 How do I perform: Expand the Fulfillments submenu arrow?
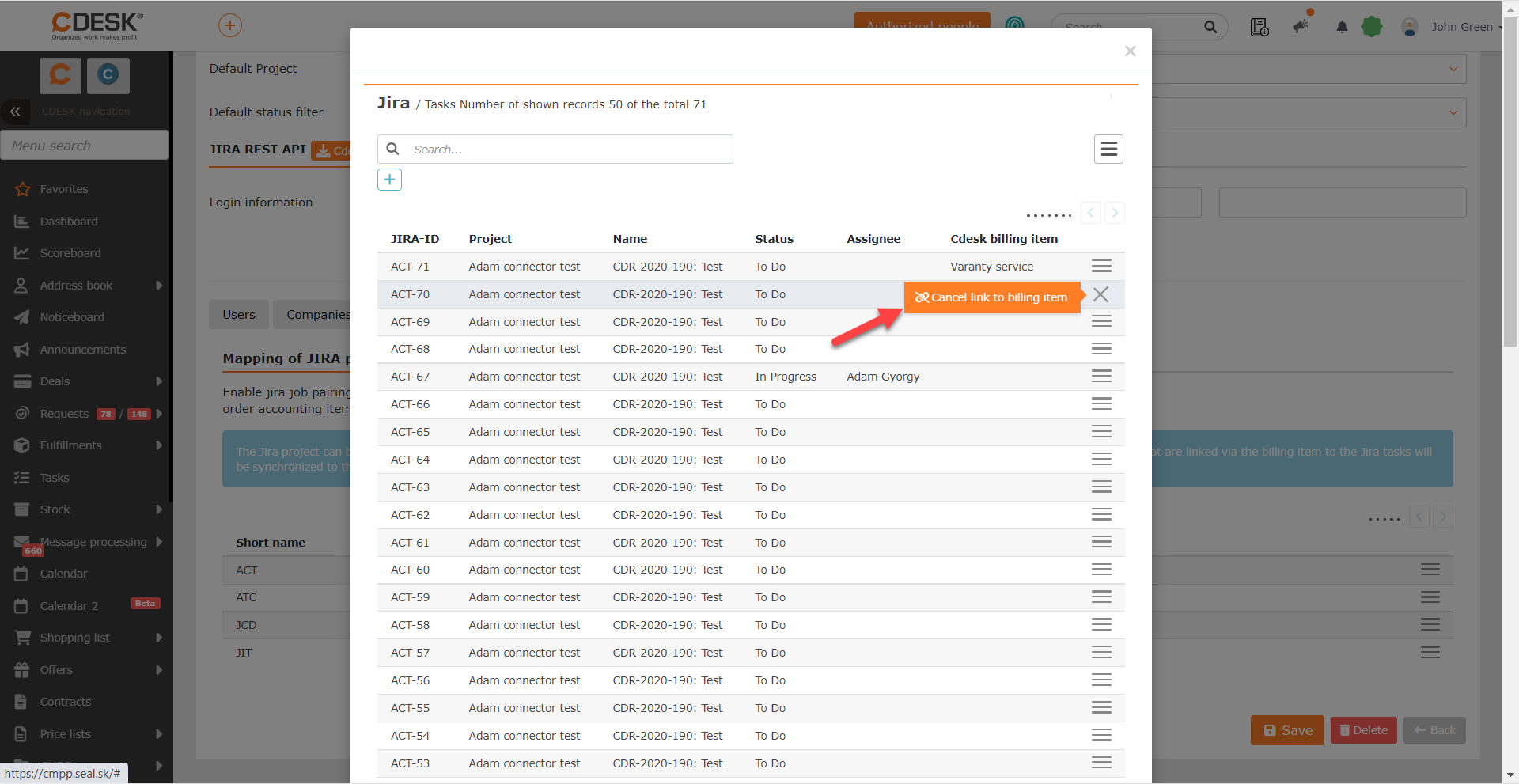point(159,445)
